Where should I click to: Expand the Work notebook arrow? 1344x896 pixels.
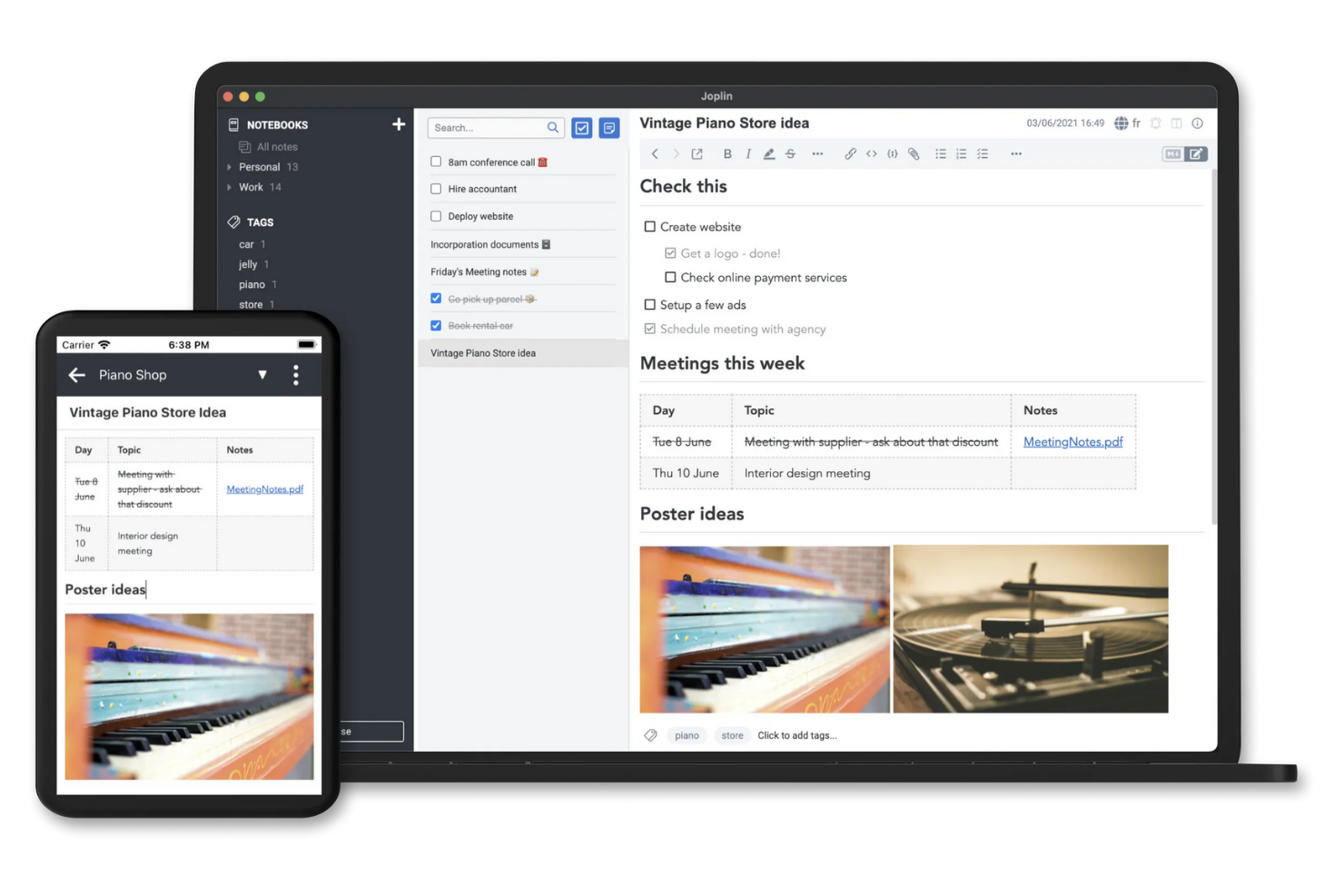[229, 187]
